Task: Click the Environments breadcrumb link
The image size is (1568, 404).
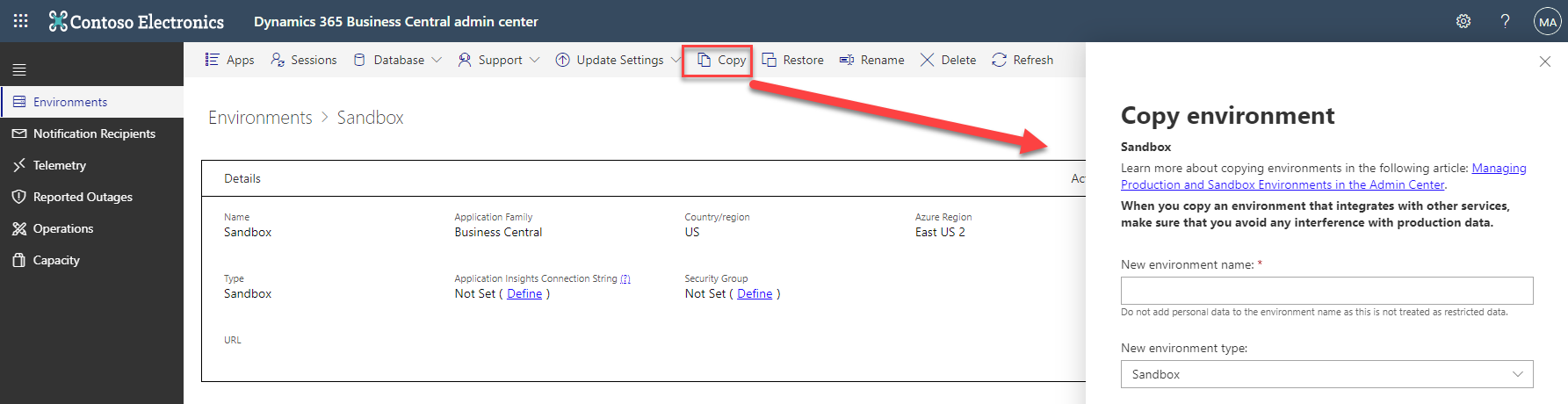Action: tap(260, 118)
